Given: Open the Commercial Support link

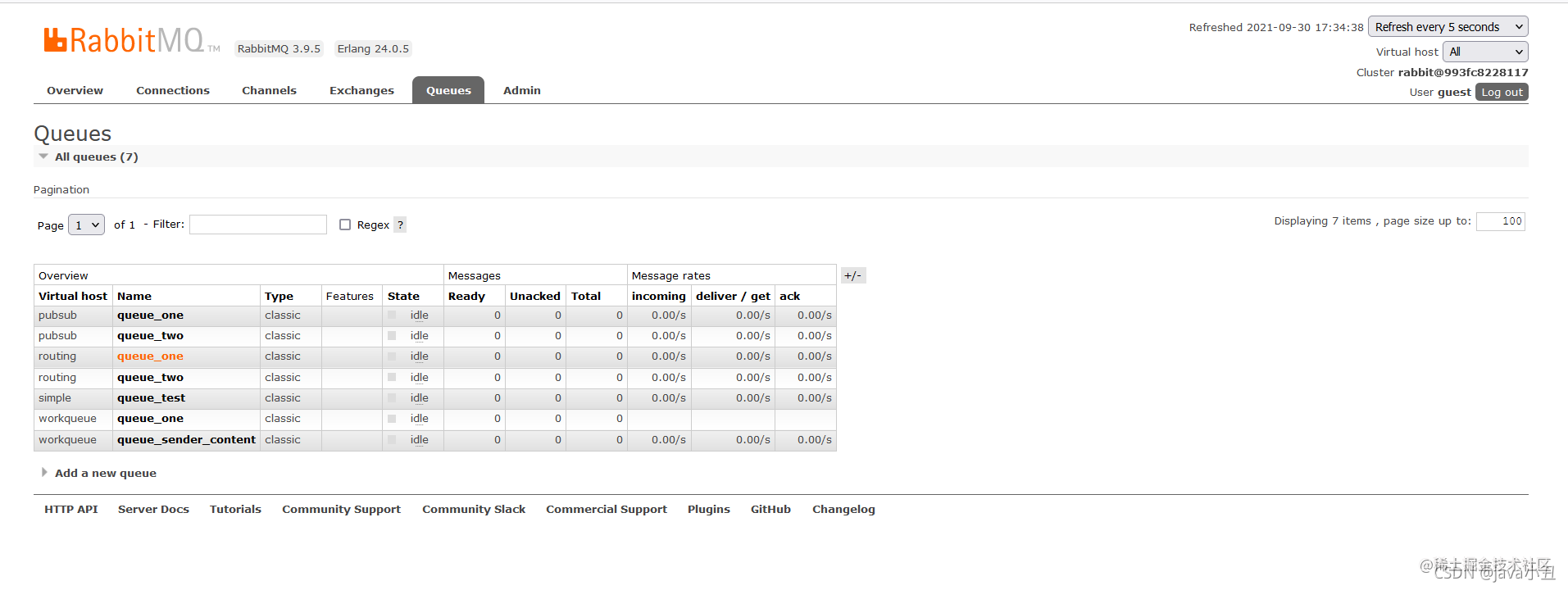Looking at the screenshot, I should 607,509.
